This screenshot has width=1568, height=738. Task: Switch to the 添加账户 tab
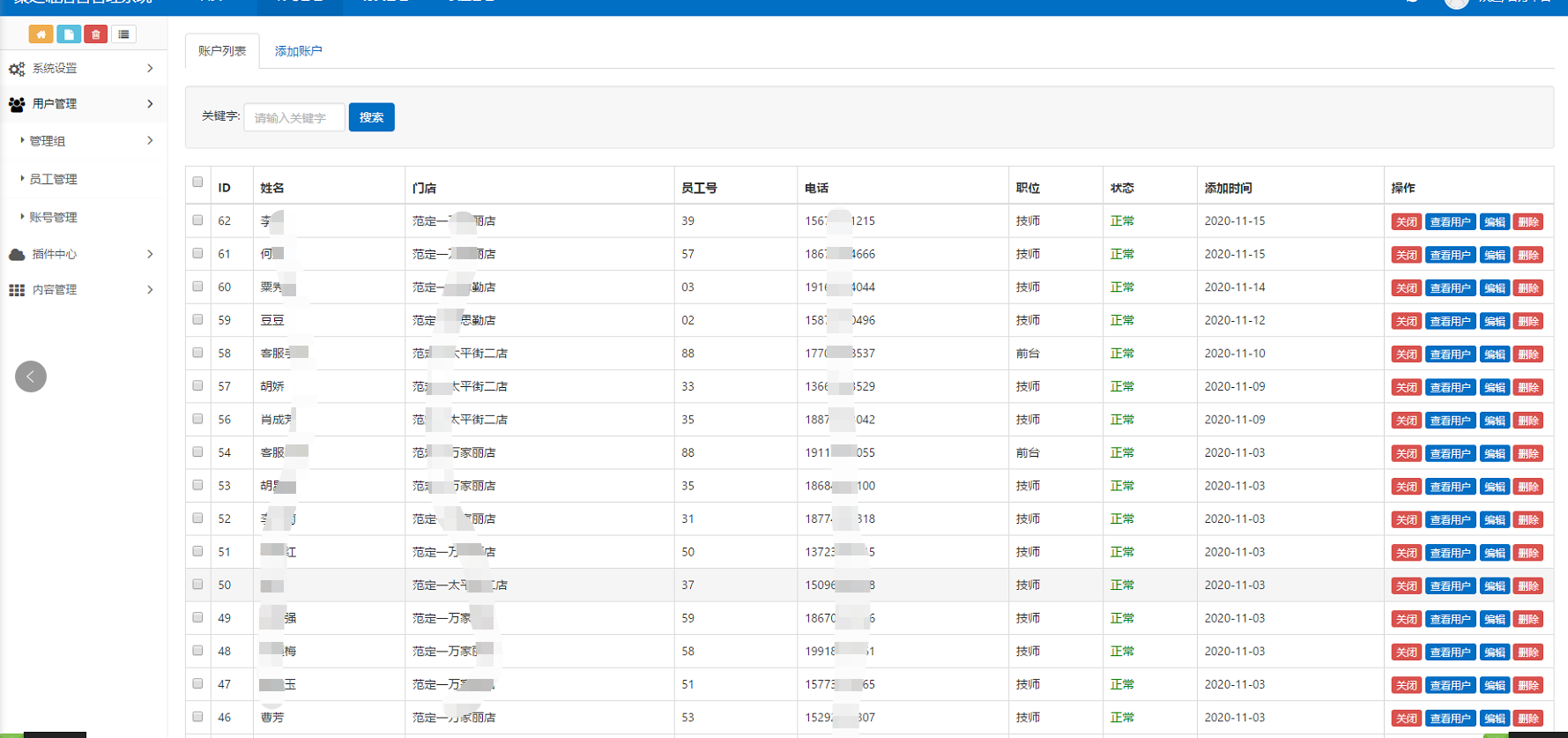coord(298,51)
